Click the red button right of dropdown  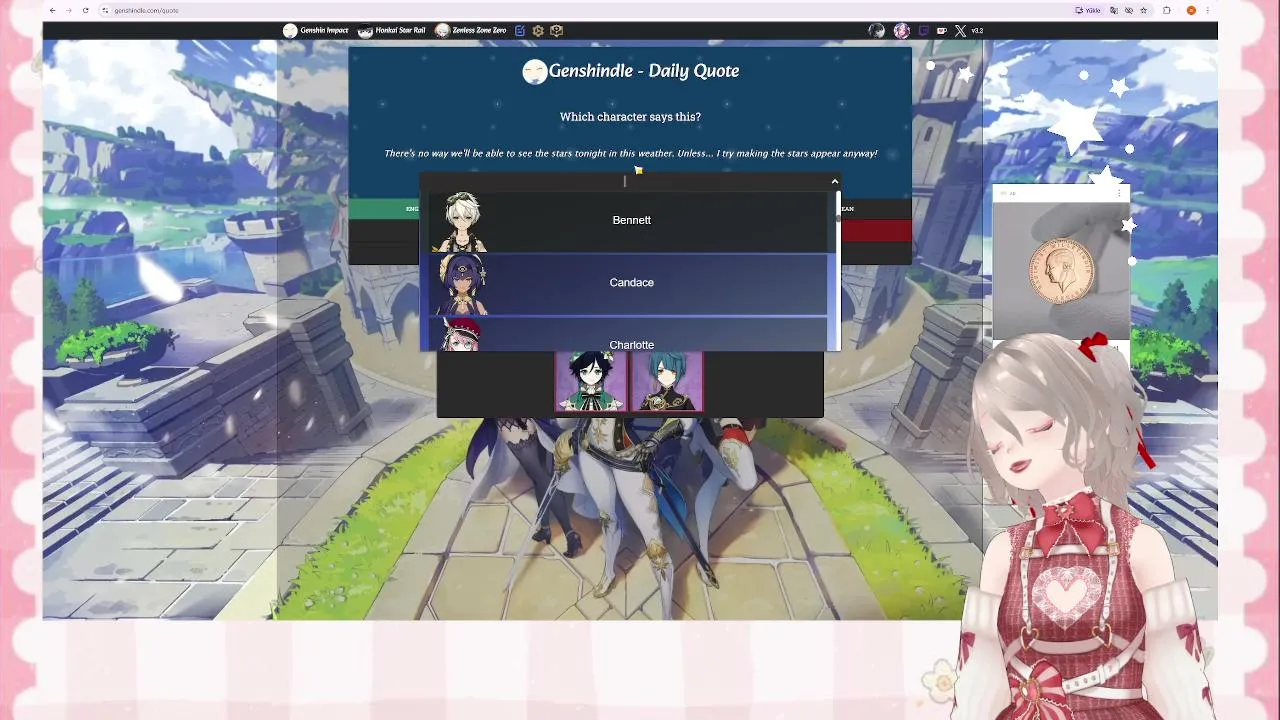[876, 231]
